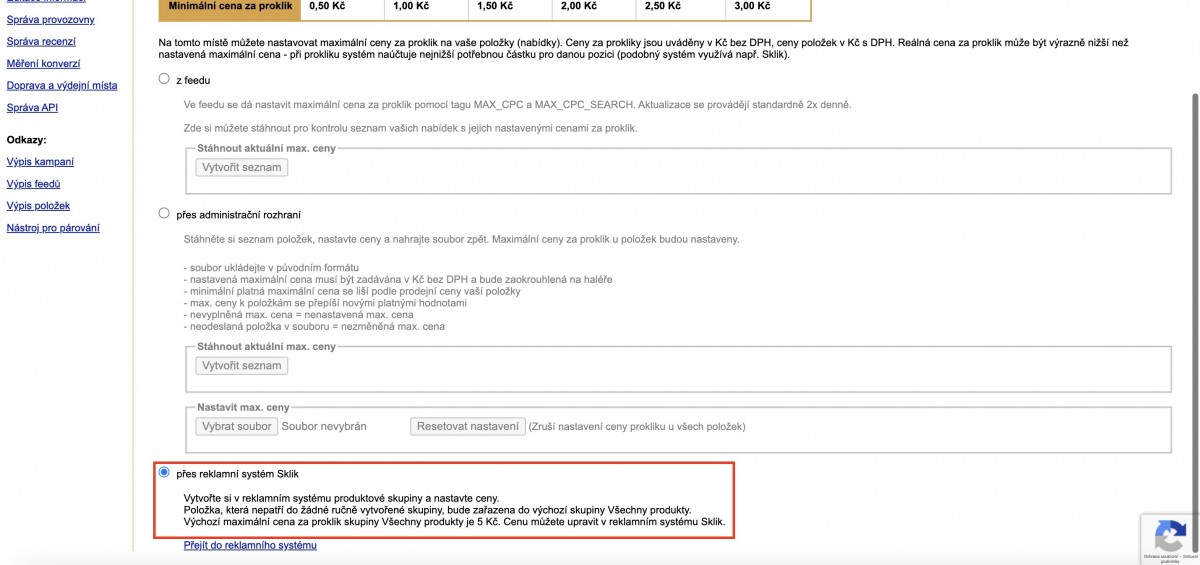Select 'přes reklamní systém Sklik' radio button

point(164,473)
